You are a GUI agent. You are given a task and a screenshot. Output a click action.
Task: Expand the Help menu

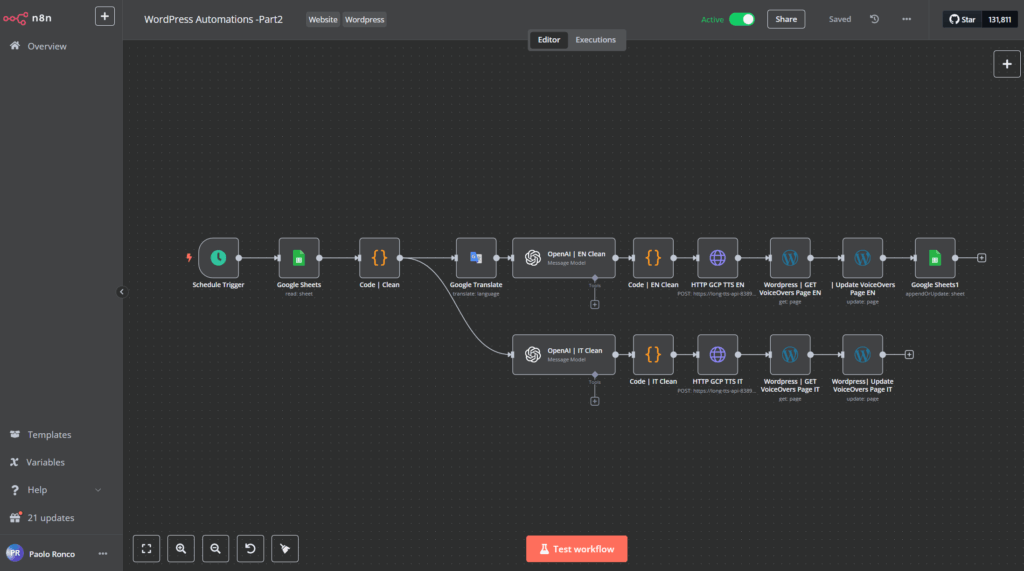point(56,489)
